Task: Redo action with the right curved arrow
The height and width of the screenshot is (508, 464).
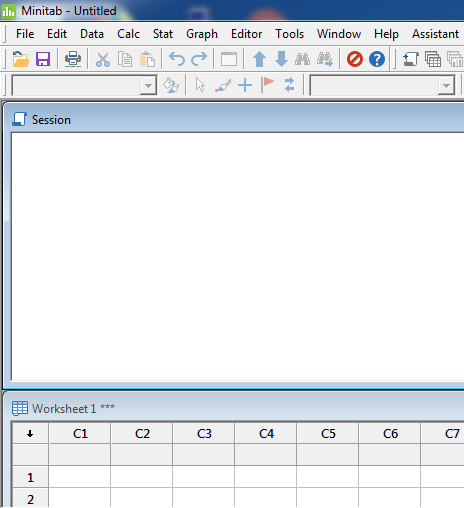Action: (199, 59)
